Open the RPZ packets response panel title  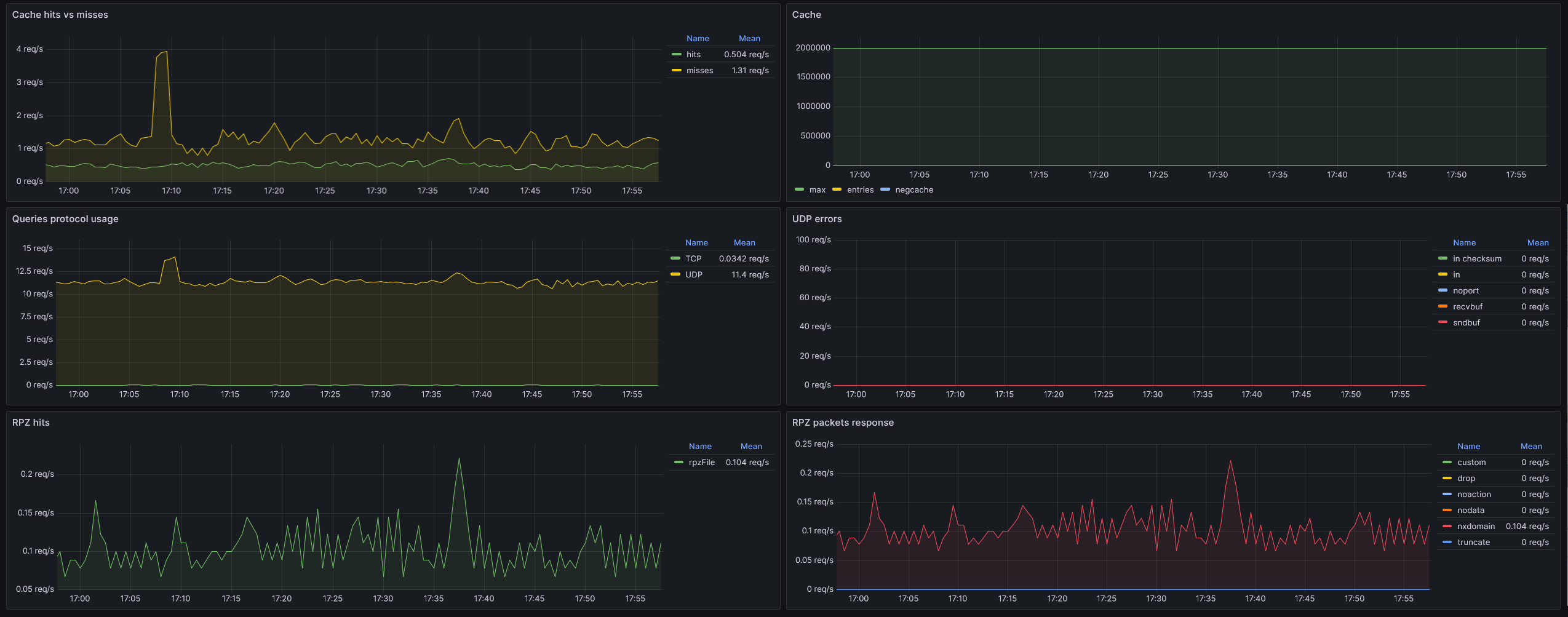843,423
